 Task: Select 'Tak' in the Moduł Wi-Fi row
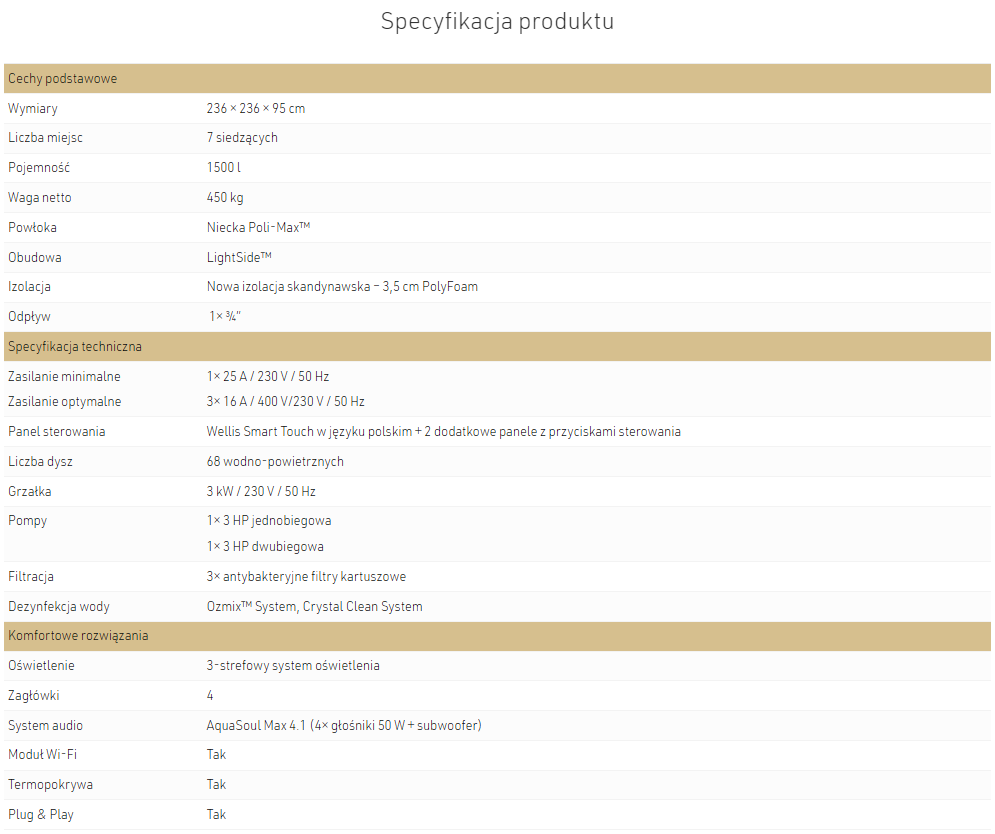click(x=216, y=755)
